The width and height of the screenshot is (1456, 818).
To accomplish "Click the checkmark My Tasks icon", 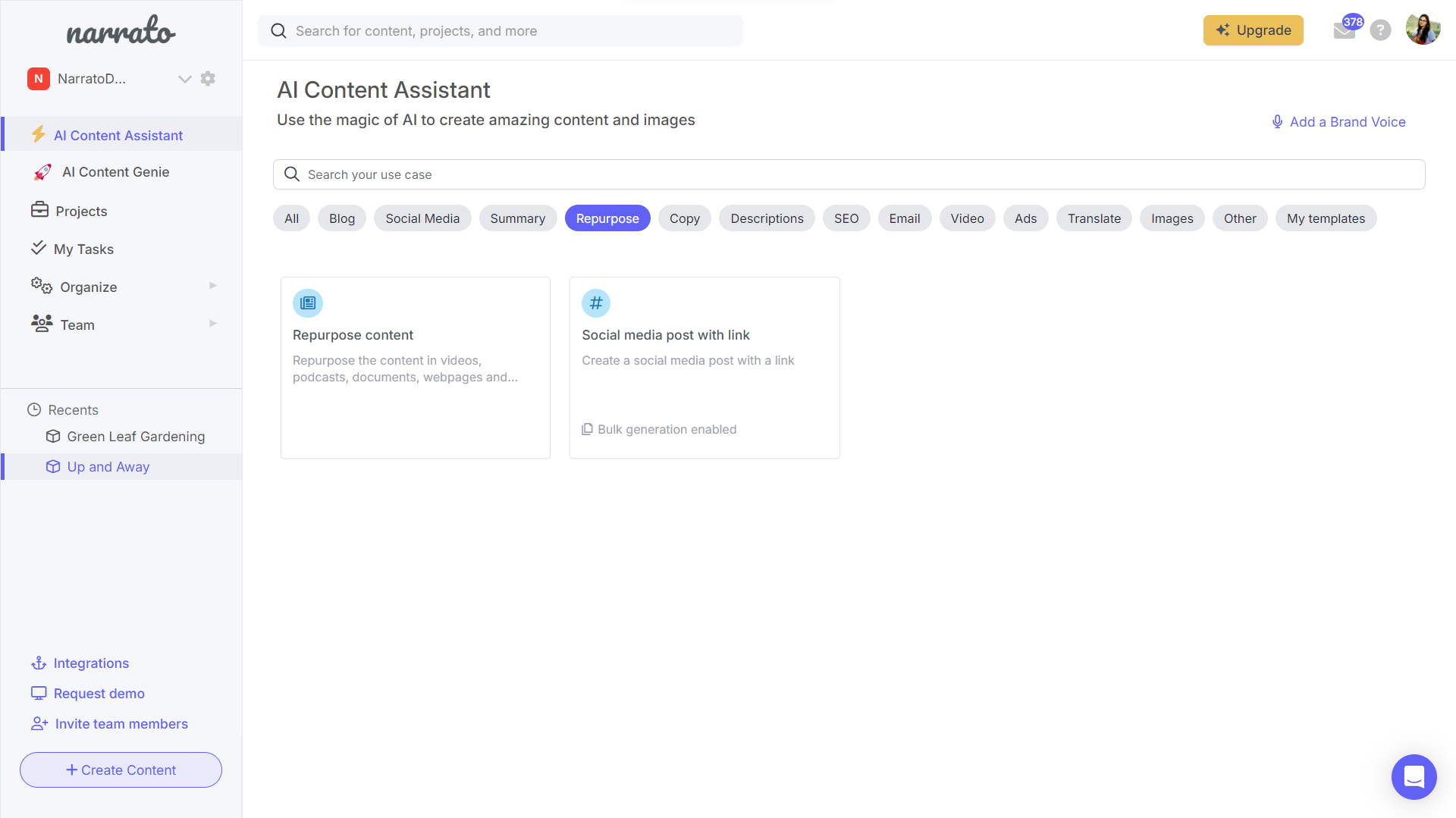I will (x=39, y=247).
